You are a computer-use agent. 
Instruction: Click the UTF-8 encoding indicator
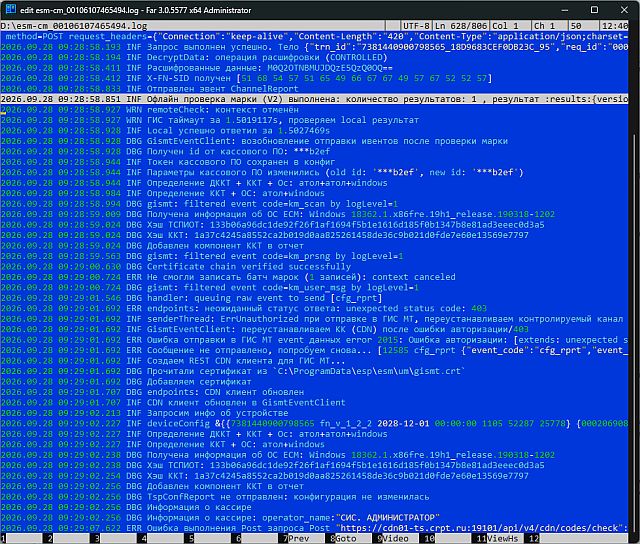[x=416, y=26]
